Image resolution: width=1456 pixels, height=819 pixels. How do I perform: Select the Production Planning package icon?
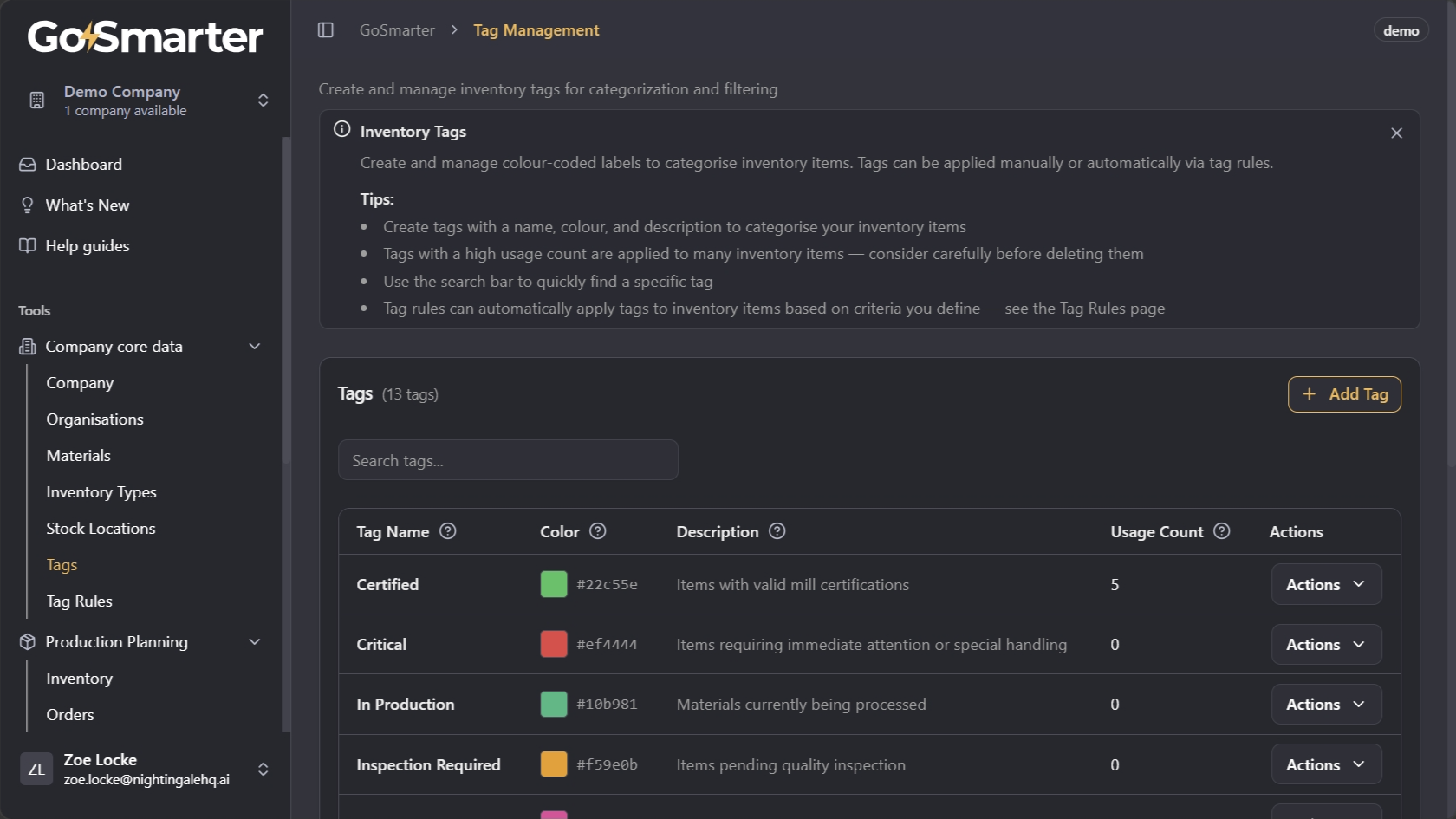pyautogui.click(x=27, y=641)
